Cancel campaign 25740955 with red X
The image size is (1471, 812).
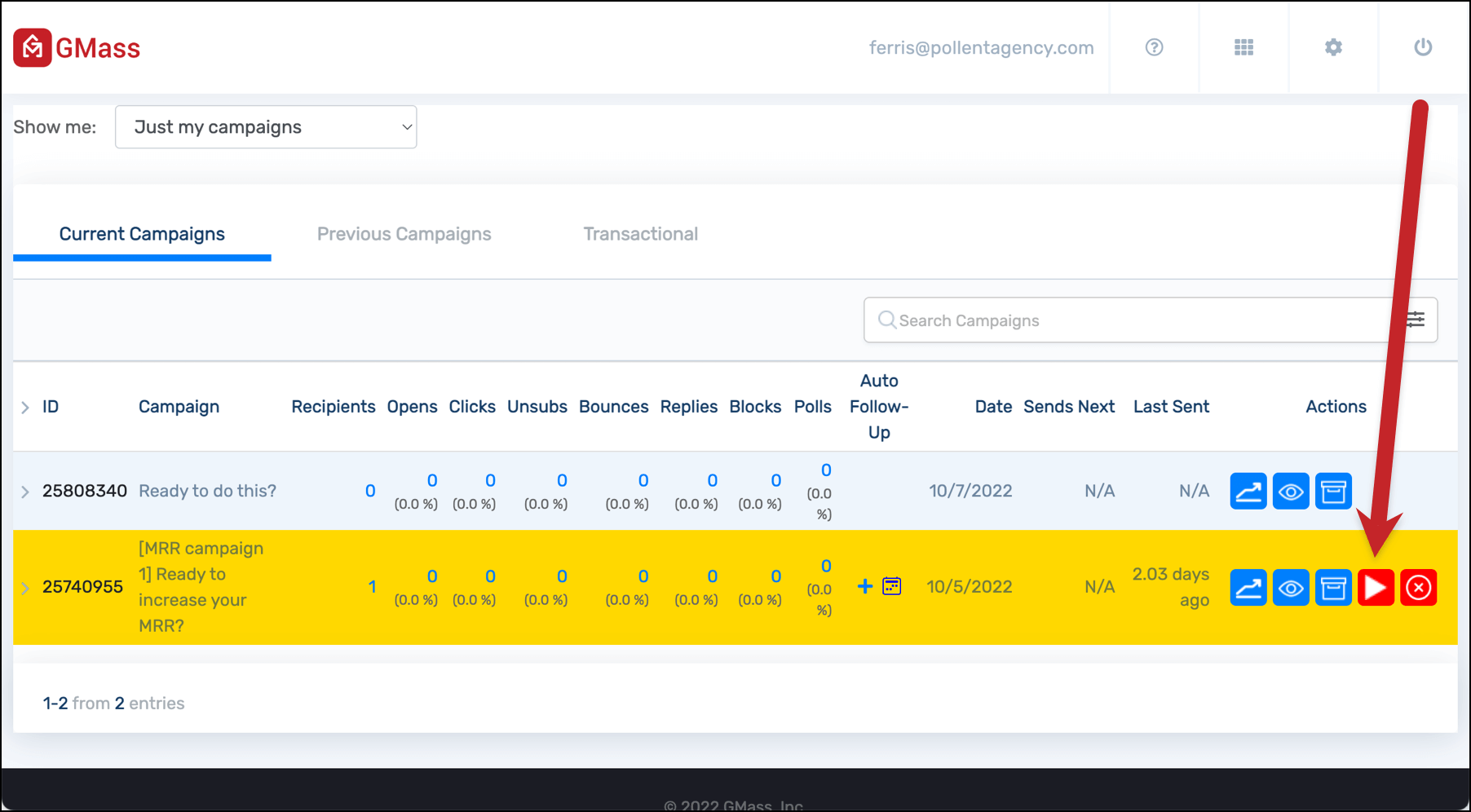coord(1419,587)
